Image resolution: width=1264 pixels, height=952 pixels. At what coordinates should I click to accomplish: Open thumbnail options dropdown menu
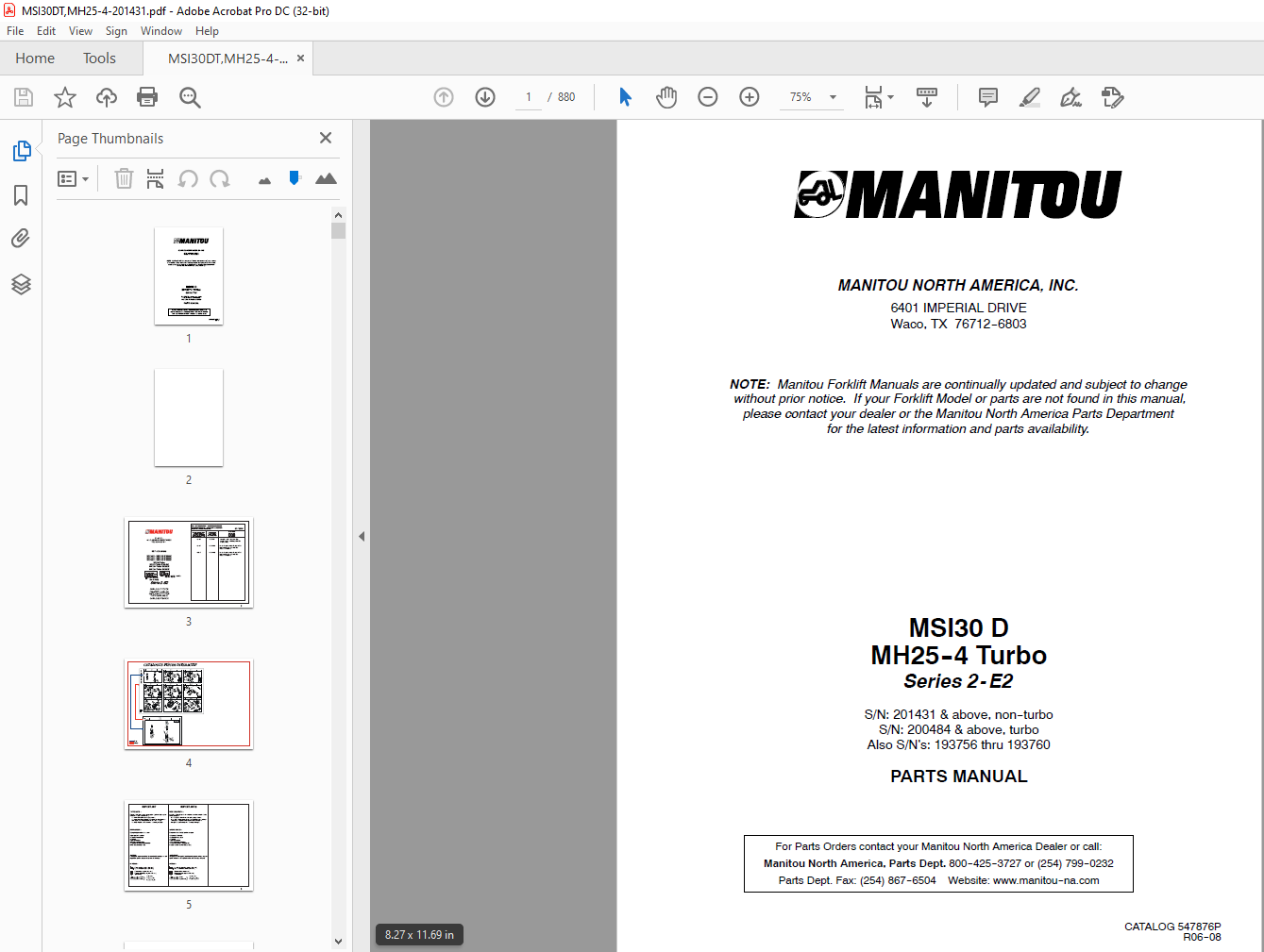[x=73, y=178]
